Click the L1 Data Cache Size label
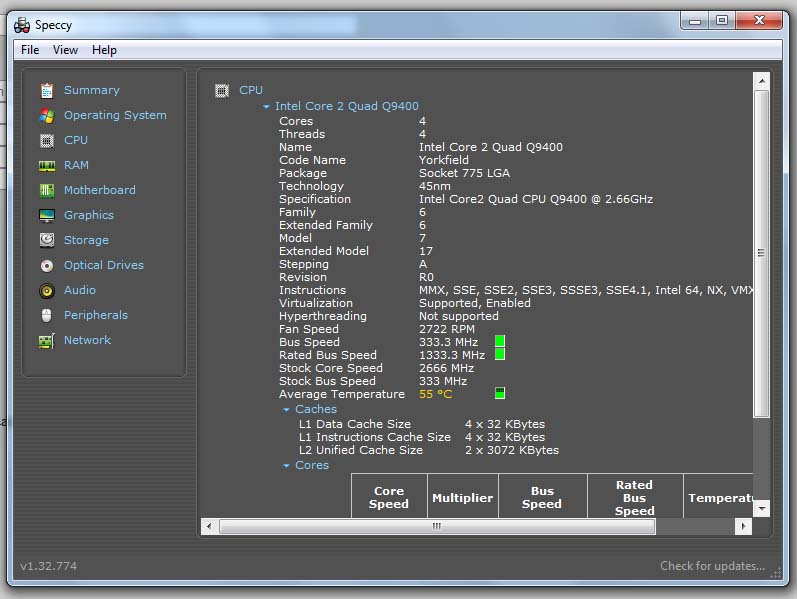 point(355,424)
